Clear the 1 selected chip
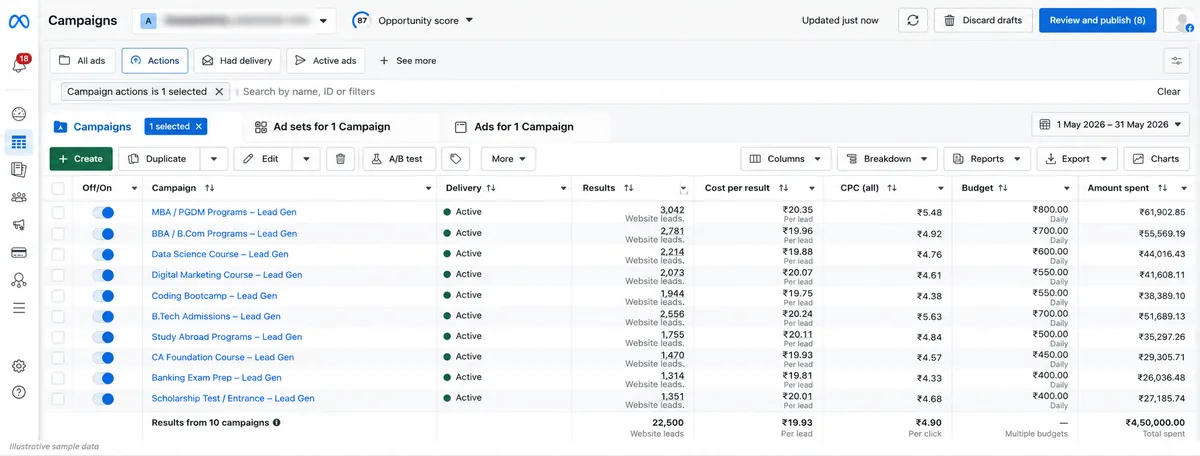 click(x=199, y=126)
